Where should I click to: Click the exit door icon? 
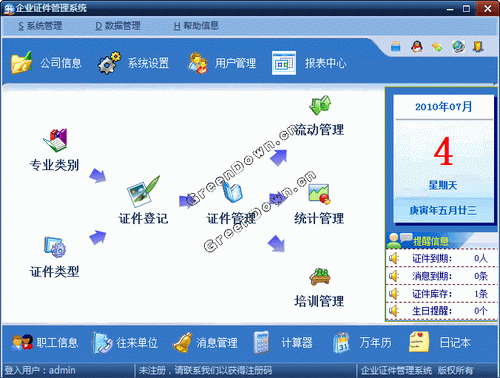478,46
